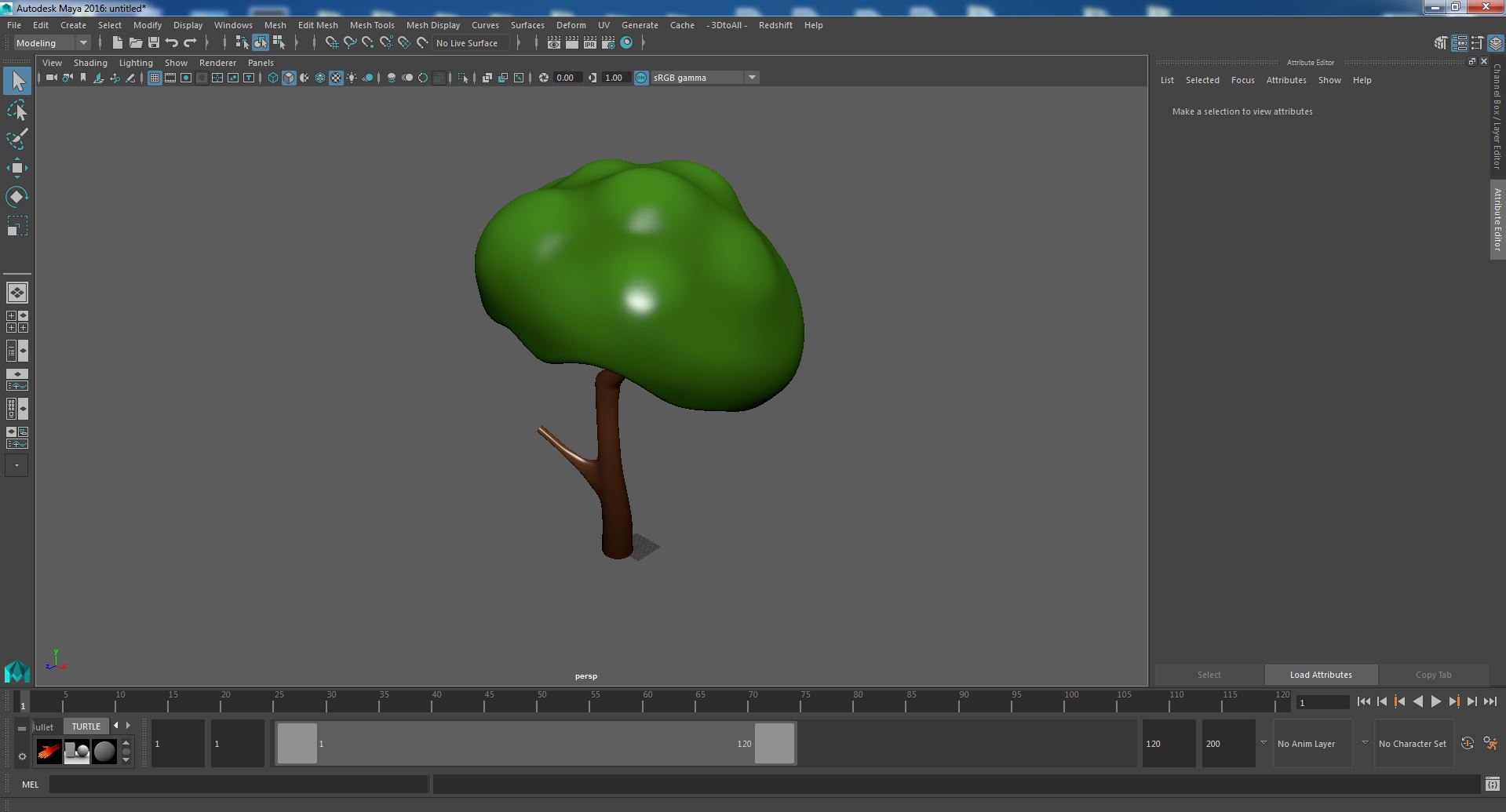Click the TURTLE shelf fire icon

[49, 752]
